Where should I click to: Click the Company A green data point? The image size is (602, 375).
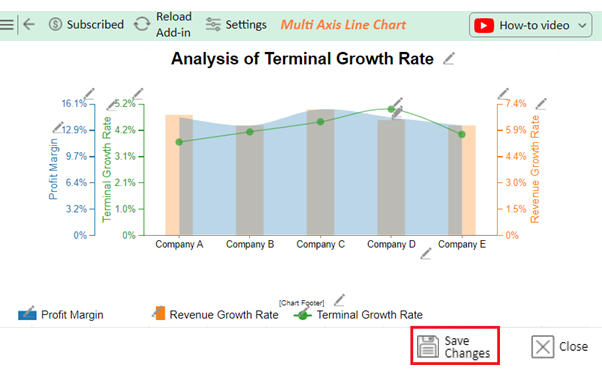click(x=179, y=142)
